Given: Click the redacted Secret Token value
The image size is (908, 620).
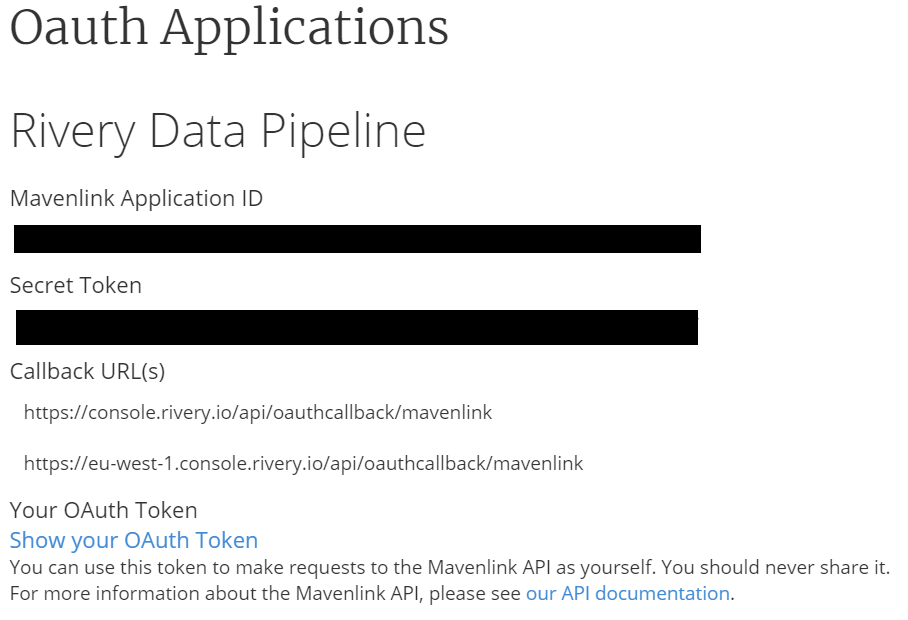Looking at the screenshot, I should (357, 327).
